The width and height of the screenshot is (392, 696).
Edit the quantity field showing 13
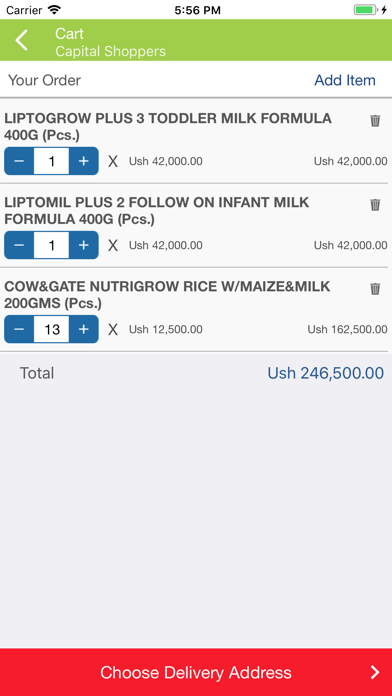[x=51, y=329]
